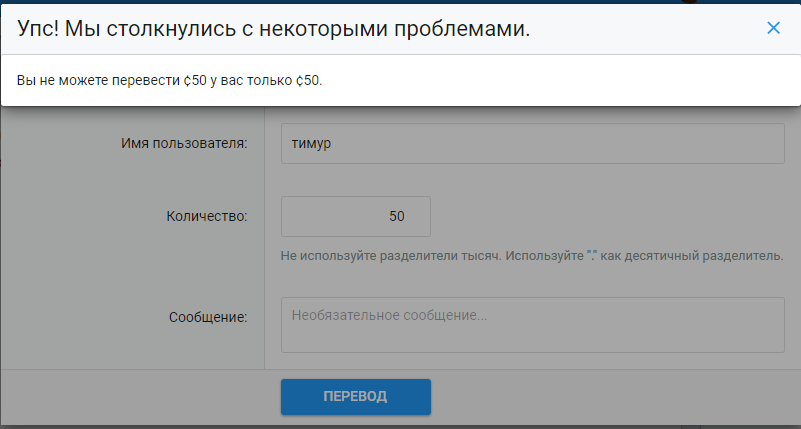This screenshot has width=801, height=429.
Task: Click the value "50" in the amount box
Action: click(x=396, y=216)
